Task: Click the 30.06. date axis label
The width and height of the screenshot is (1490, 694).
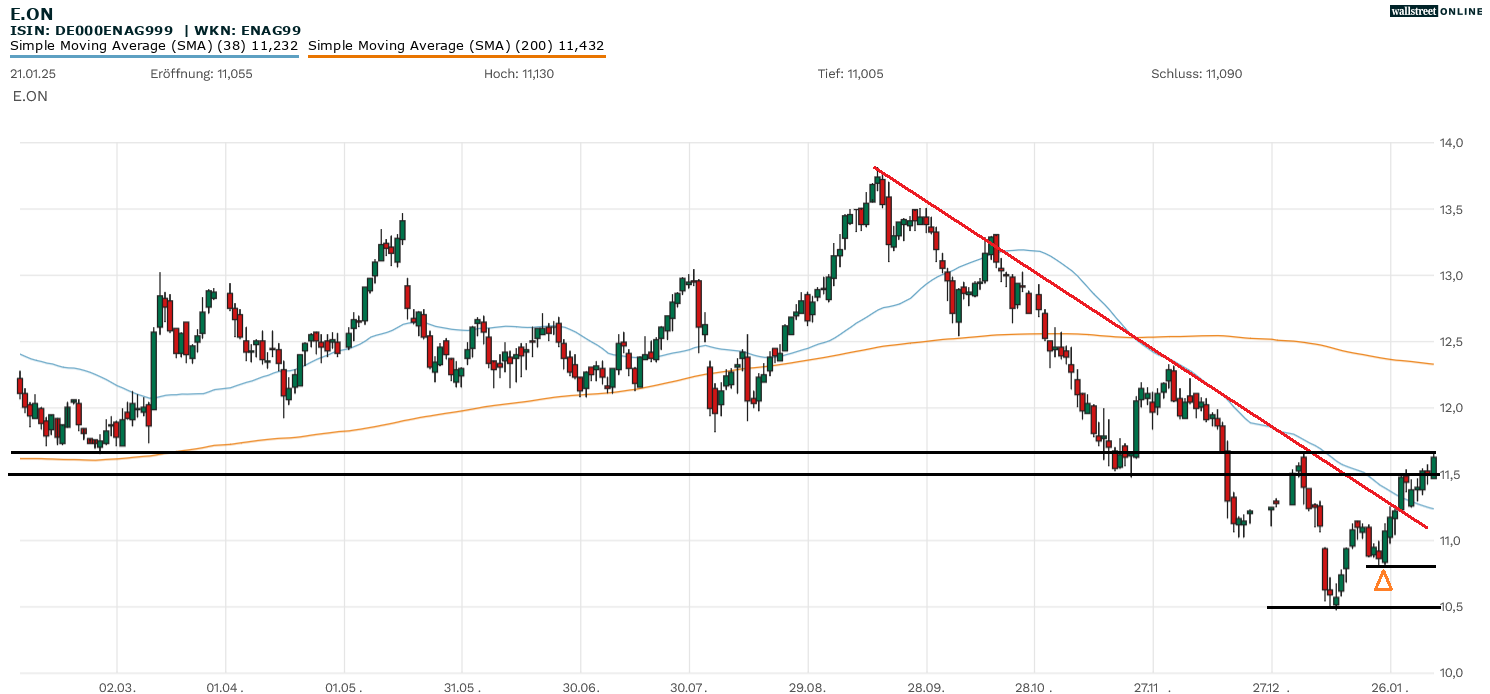Action: [580, 688]
